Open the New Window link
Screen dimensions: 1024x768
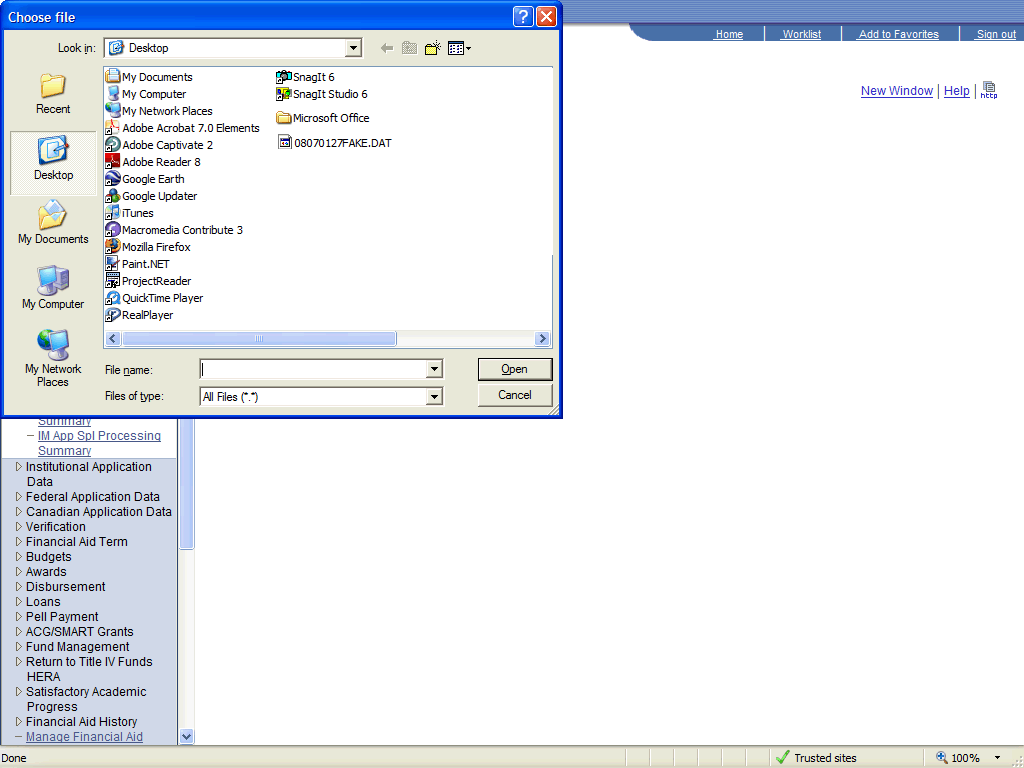click(897, 91)
